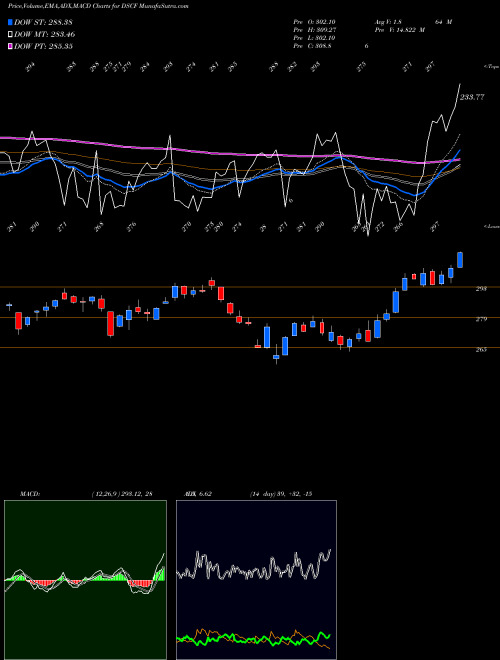
Task: Click the magenta DOW PT legend swatch
Action: point(10,46)
